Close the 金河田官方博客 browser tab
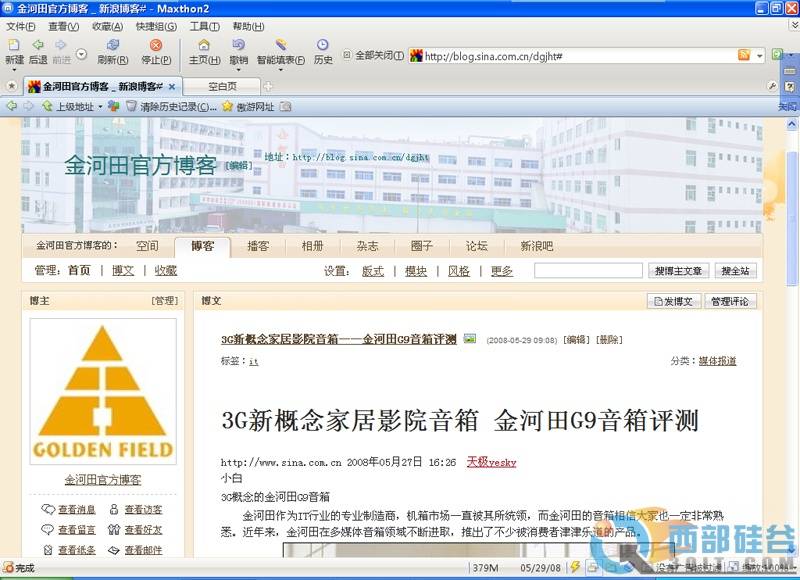Screen dimensions: 800x580 [172, 87]
